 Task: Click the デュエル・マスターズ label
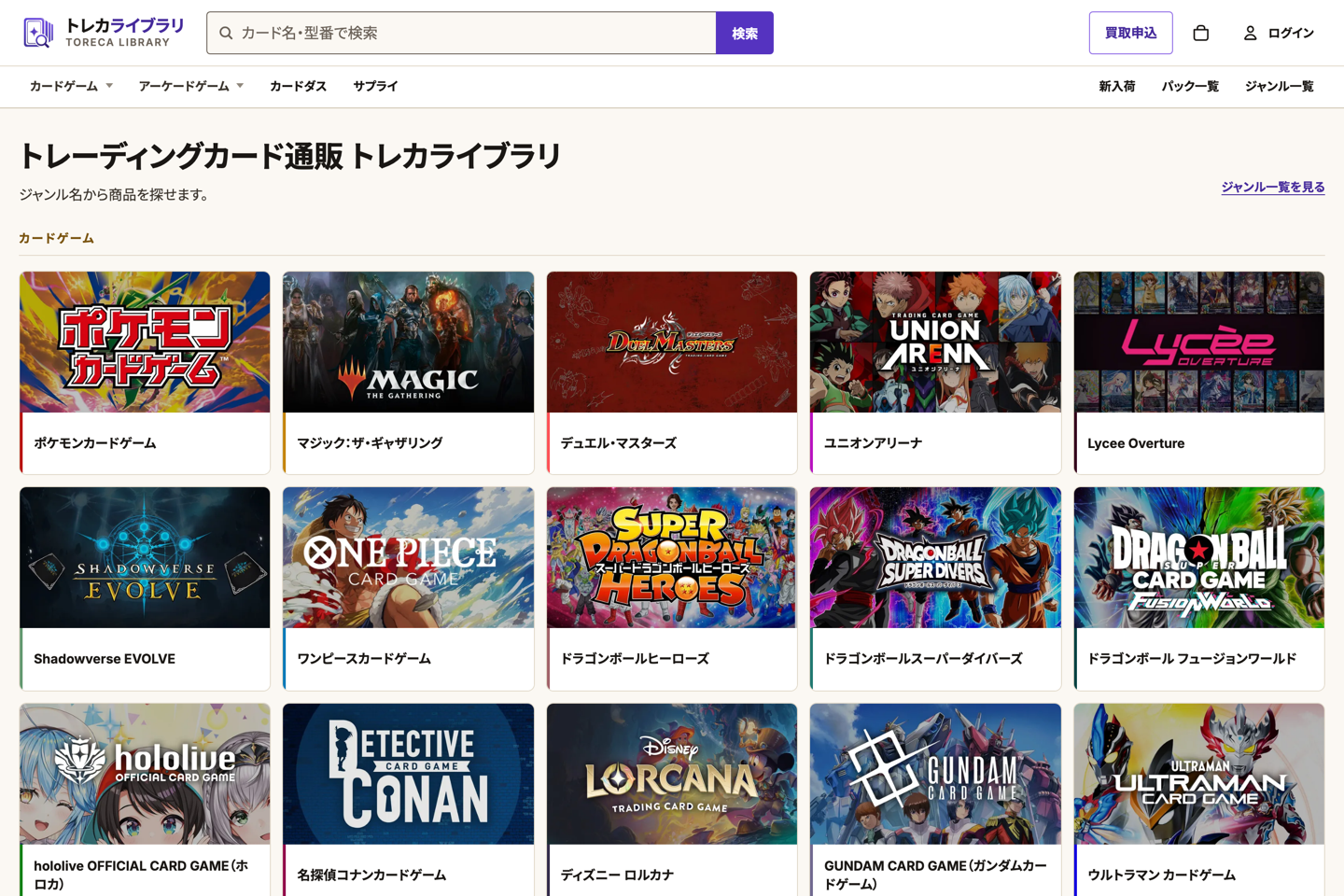(618, 443)
